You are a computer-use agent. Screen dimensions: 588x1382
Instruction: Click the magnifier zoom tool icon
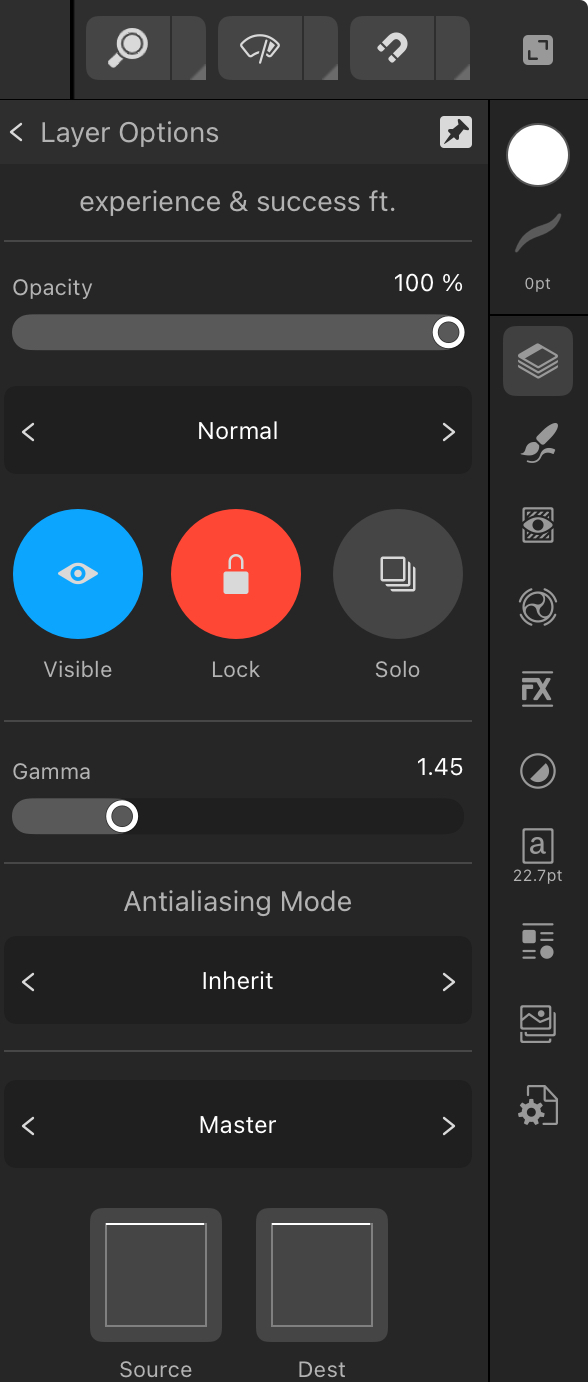click(131, 48)
